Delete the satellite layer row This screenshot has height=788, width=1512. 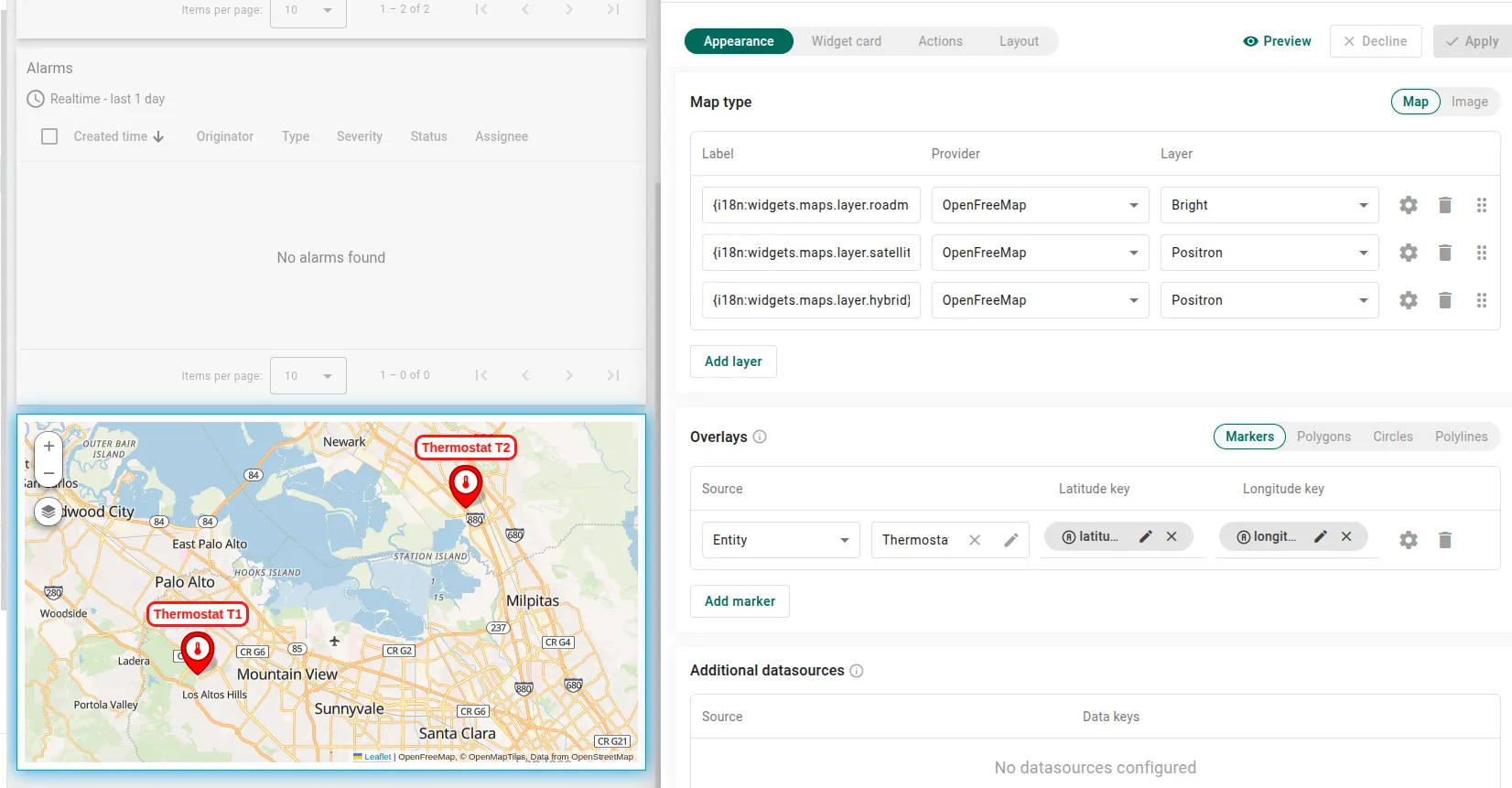(1445, 253)
